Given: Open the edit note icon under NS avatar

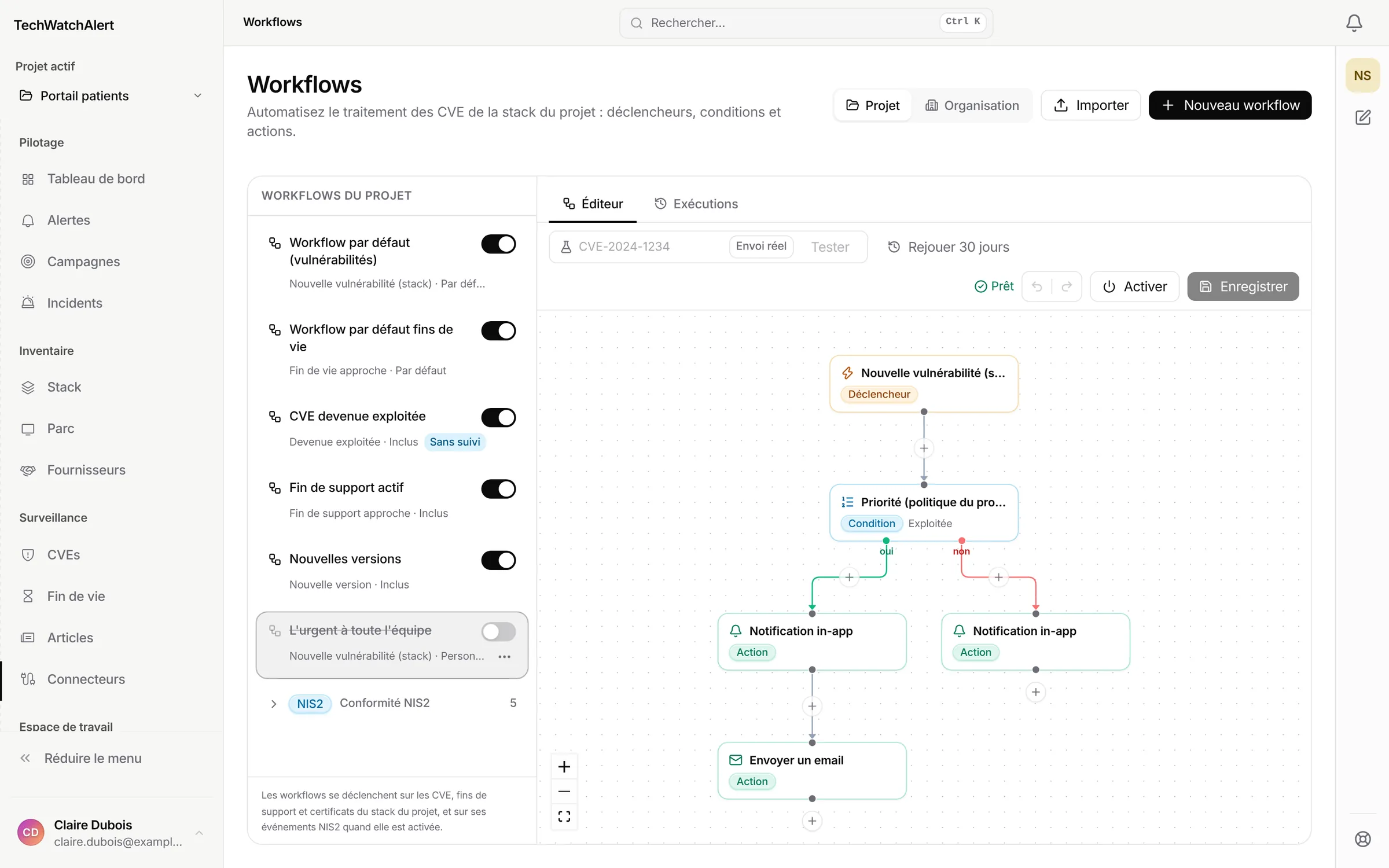Looking at the screenshot, I should point(1363,117).
